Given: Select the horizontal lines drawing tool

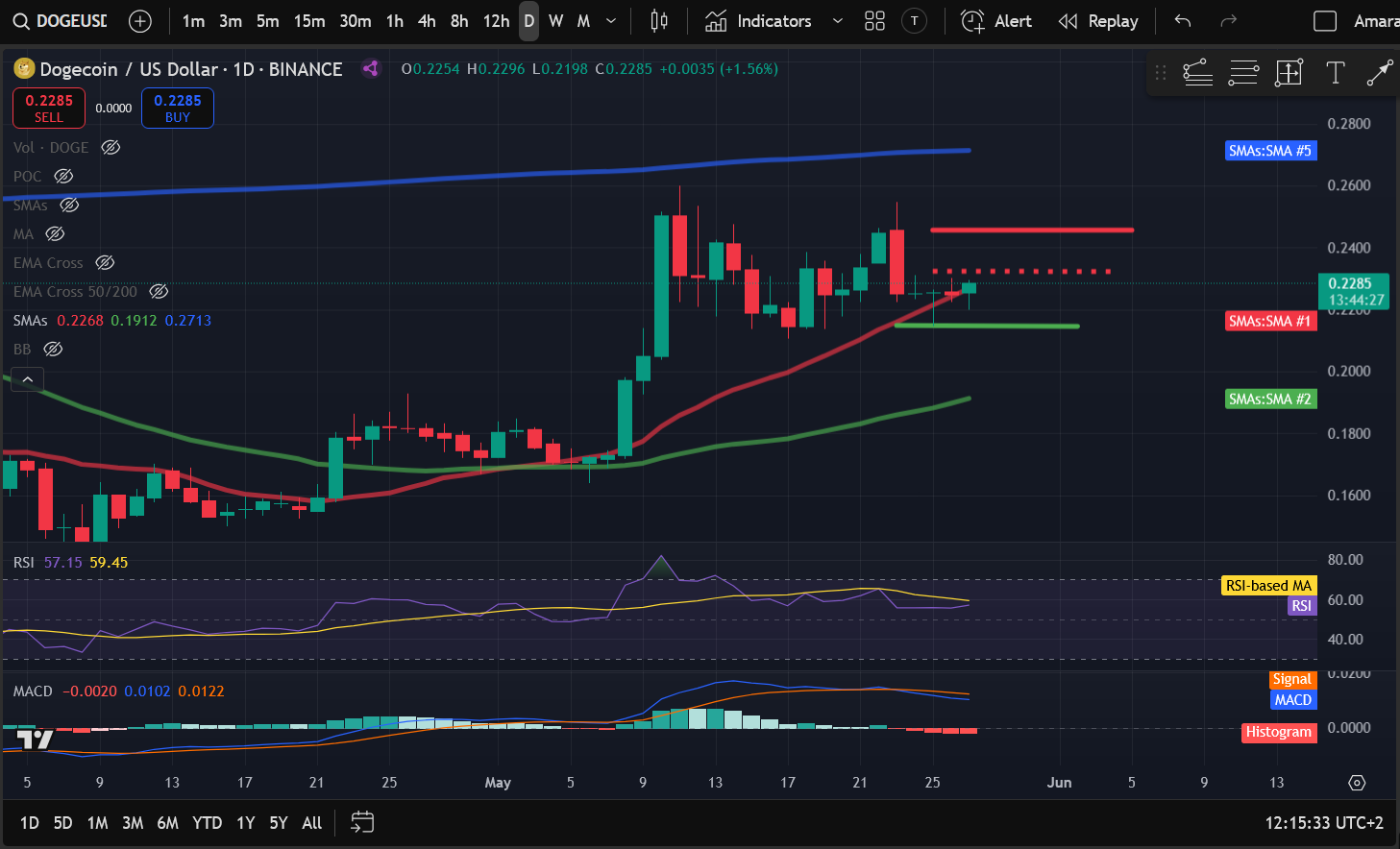Looking at the screenshot, I should click(1243, 72).
